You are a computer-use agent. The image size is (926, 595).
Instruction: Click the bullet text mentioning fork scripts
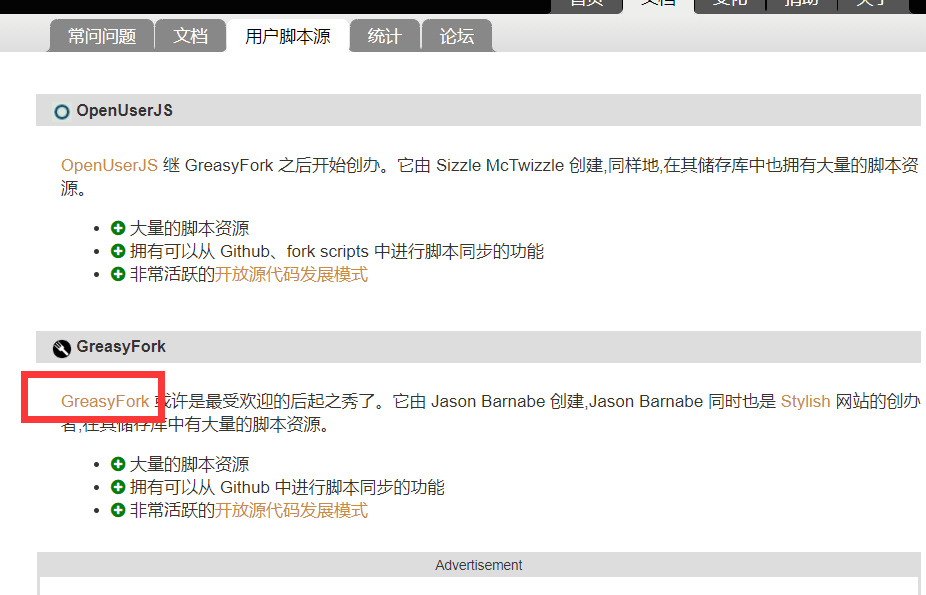point(337,251)
